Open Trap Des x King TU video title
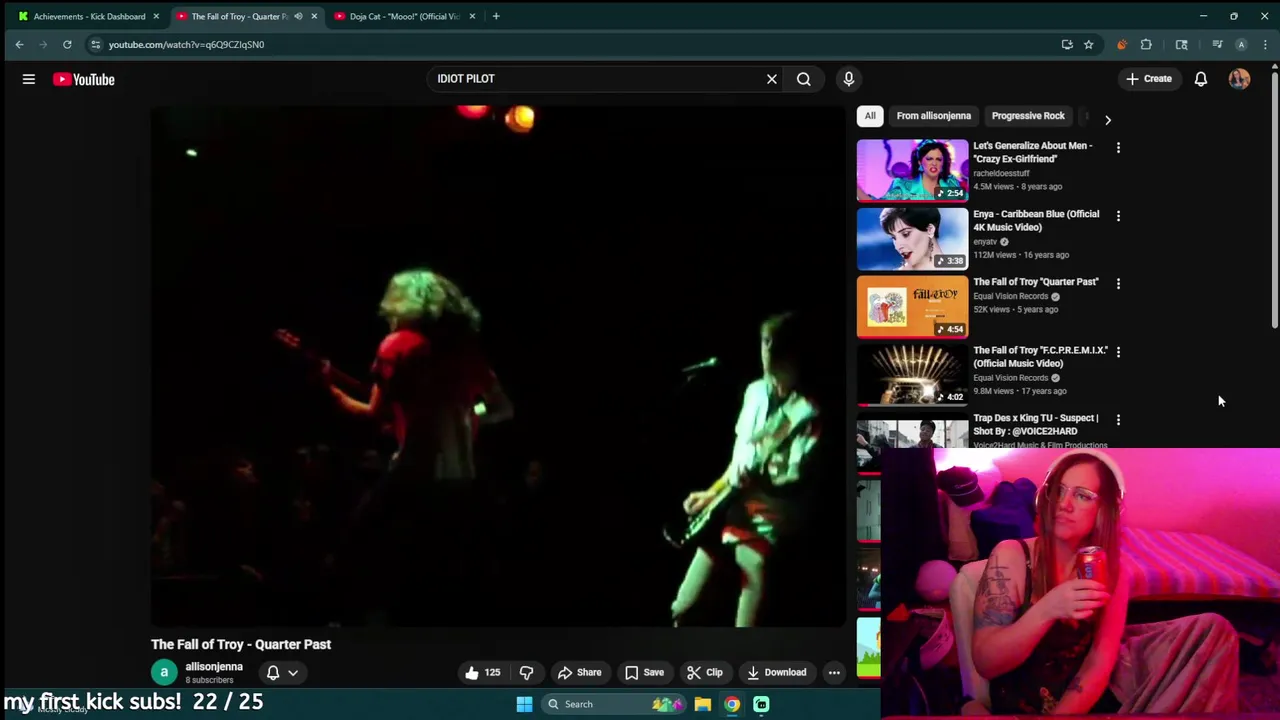 1035,425
